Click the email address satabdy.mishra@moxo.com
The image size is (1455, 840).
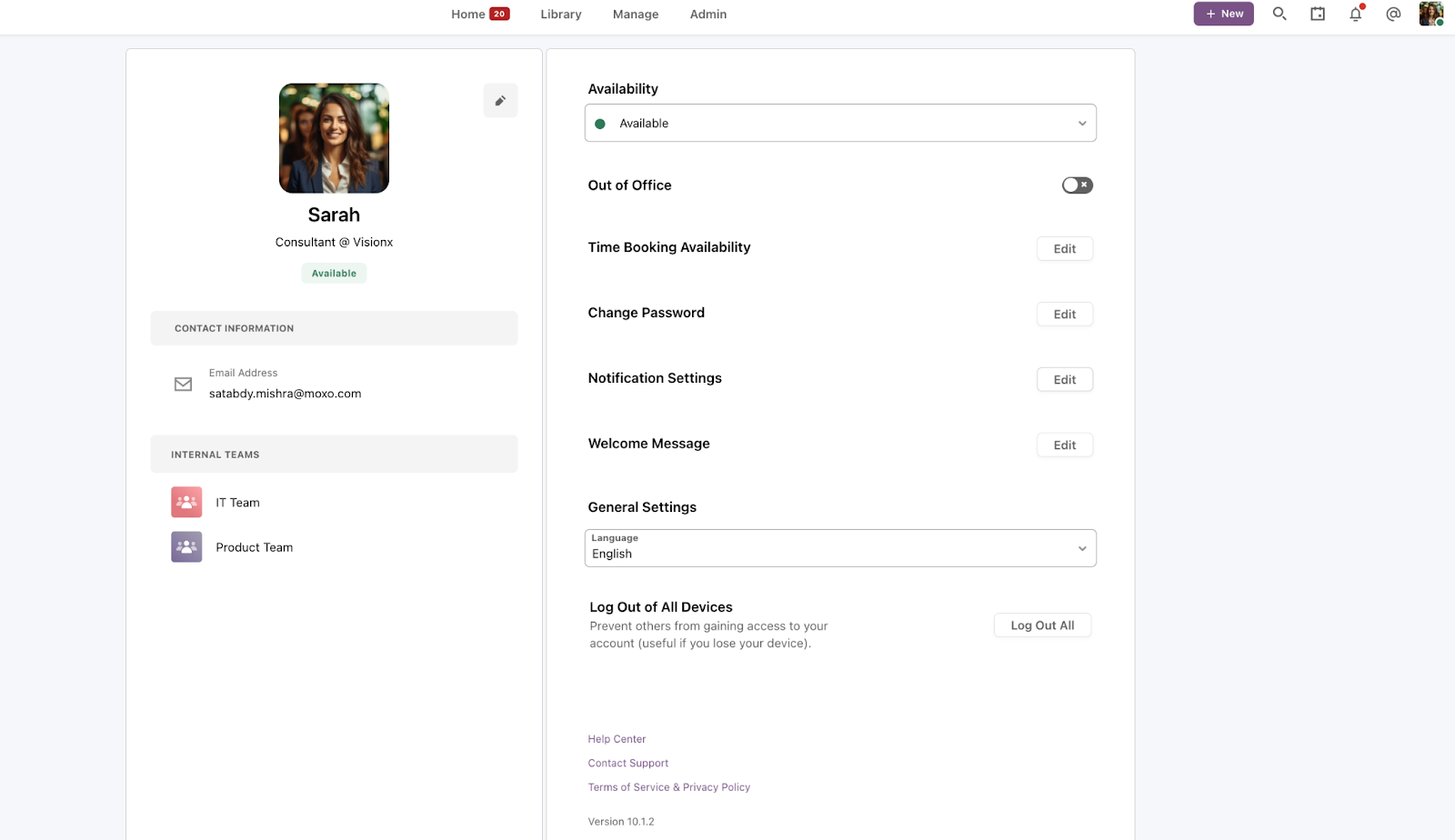(x=285, y=393)
